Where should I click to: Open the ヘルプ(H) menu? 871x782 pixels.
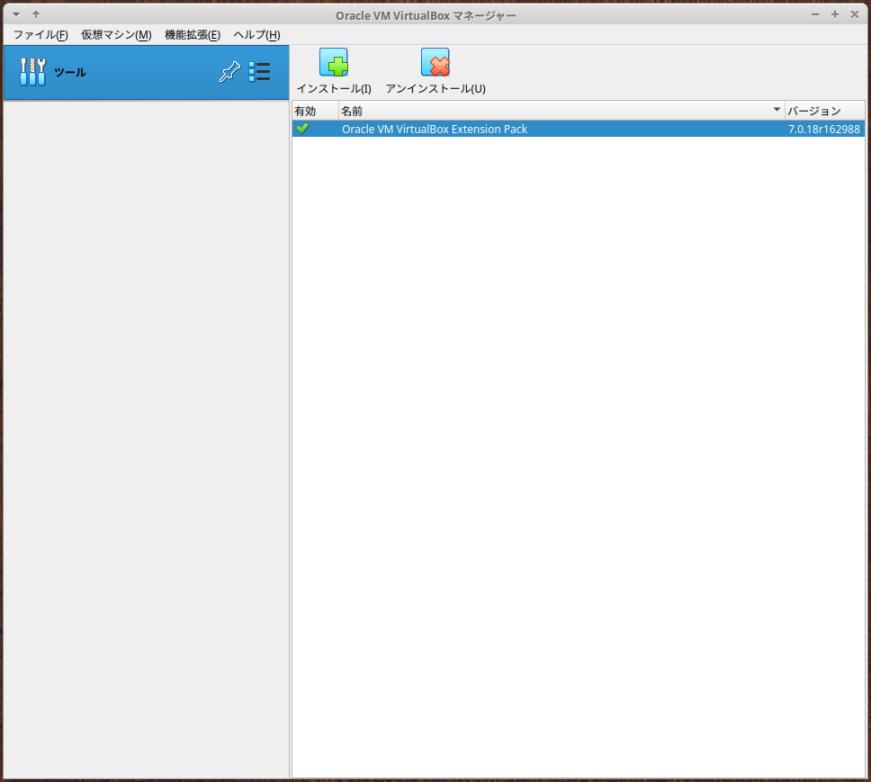click(257, 35)
